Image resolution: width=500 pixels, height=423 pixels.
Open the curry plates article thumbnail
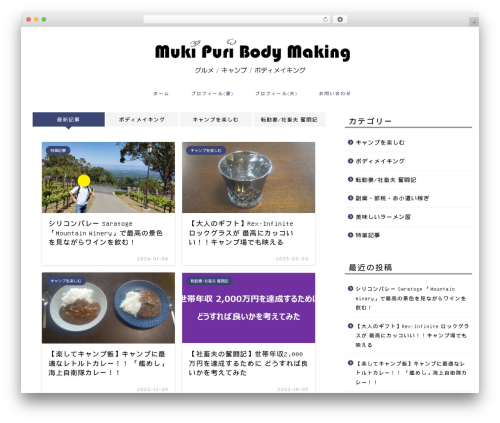point(108,308)
